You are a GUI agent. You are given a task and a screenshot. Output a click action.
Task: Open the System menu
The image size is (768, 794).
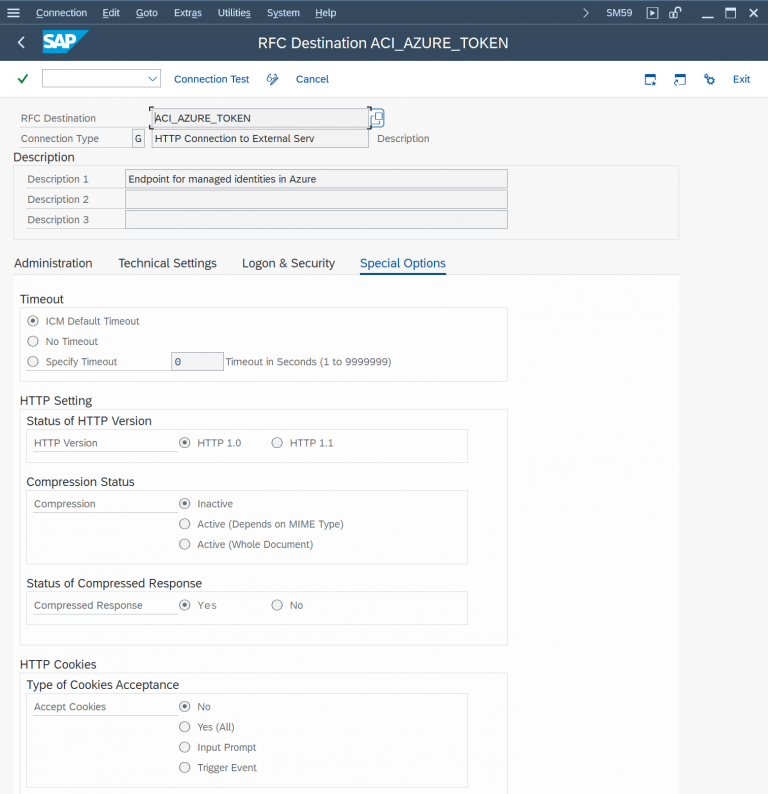coord(283,13)
